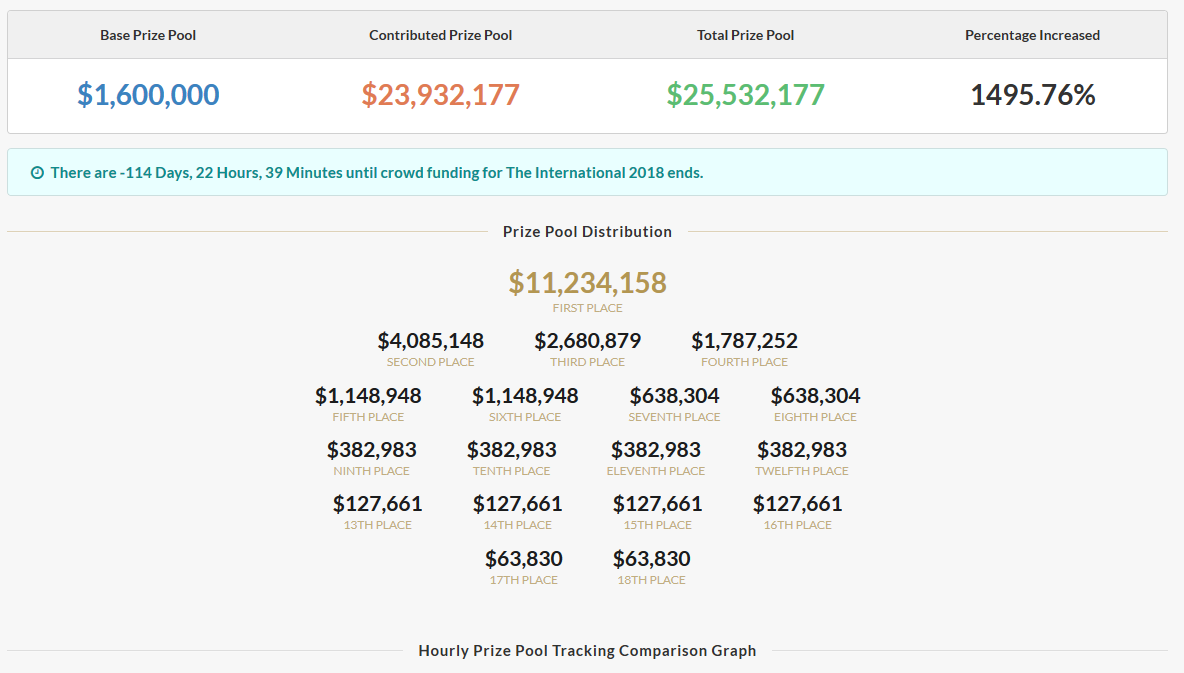
Task: Click the SIXTH PLACE label
Action: [x=525, y=417]
